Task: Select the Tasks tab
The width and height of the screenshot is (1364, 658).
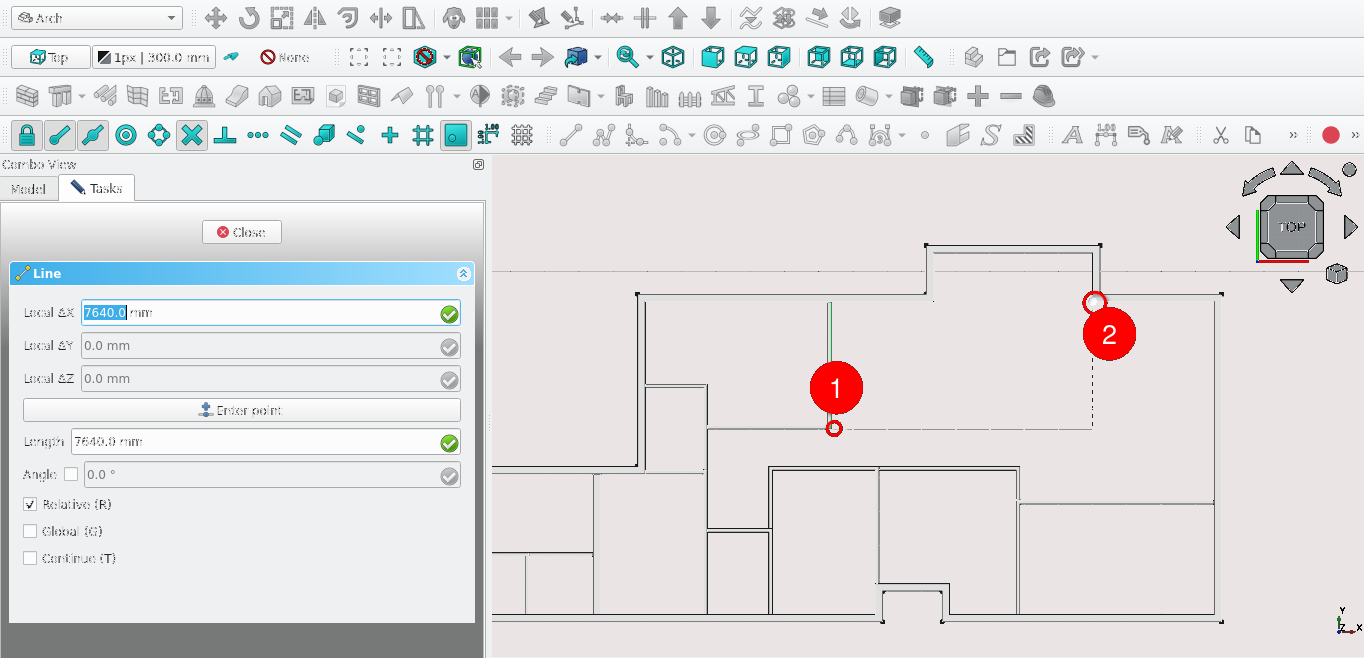Action: tap(96, 188)
